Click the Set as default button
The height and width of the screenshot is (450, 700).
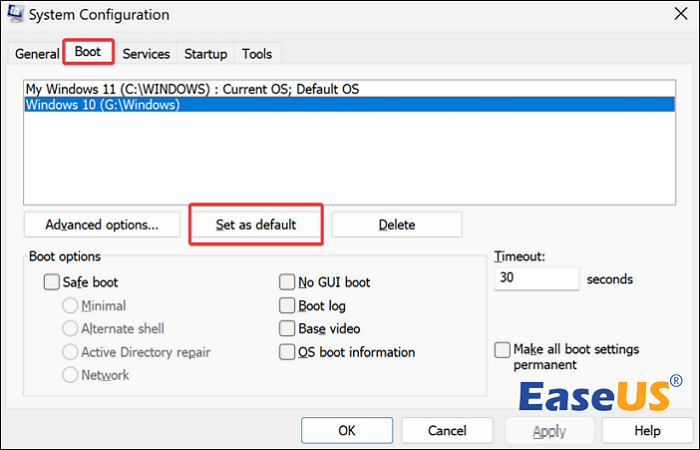click(x=256, y=224)
